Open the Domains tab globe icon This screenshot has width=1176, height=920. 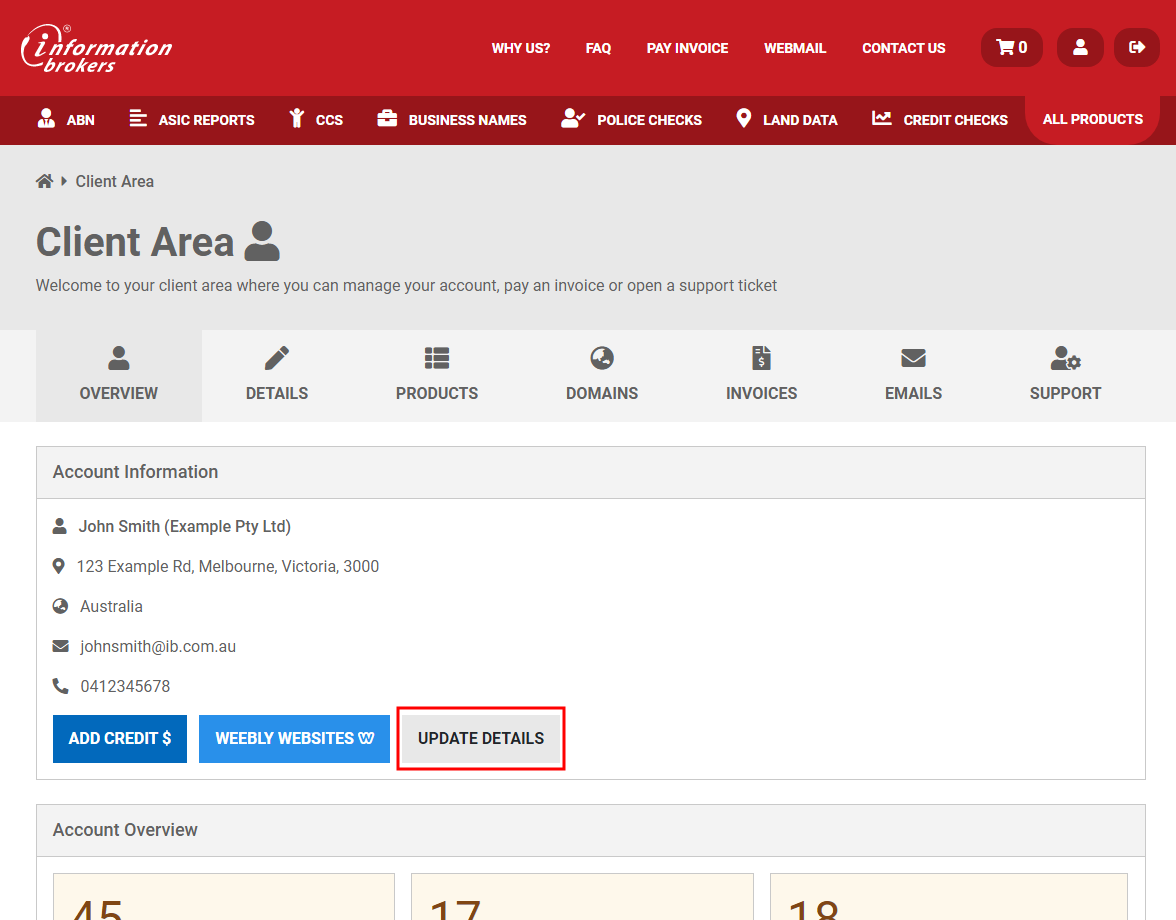coord(602,358)
